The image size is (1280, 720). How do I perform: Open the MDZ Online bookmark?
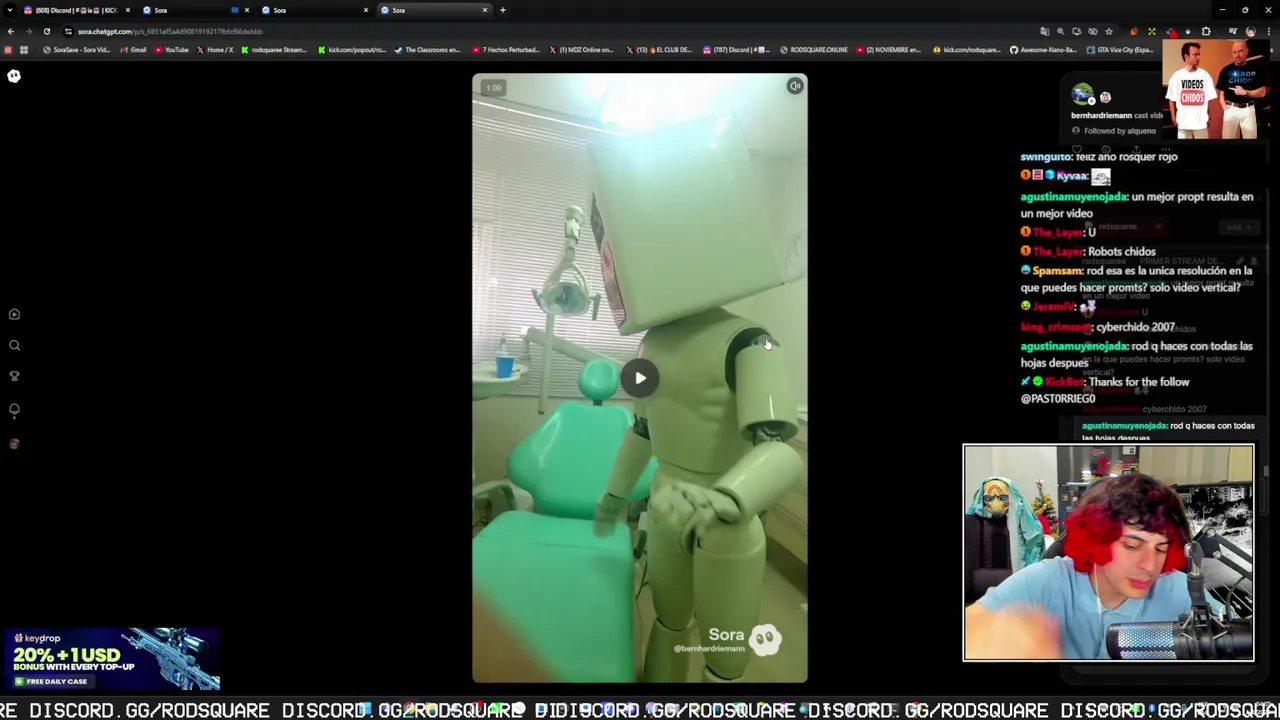[x=581, y=50]
